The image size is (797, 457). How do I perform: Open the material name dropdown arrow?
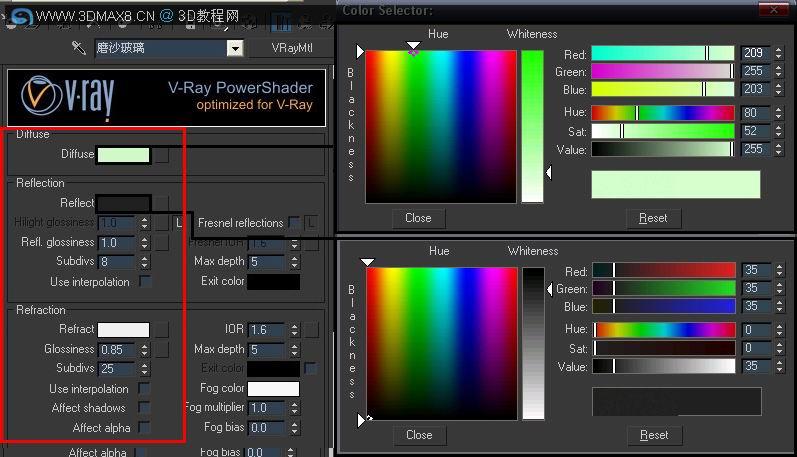(x=234, y=48)
